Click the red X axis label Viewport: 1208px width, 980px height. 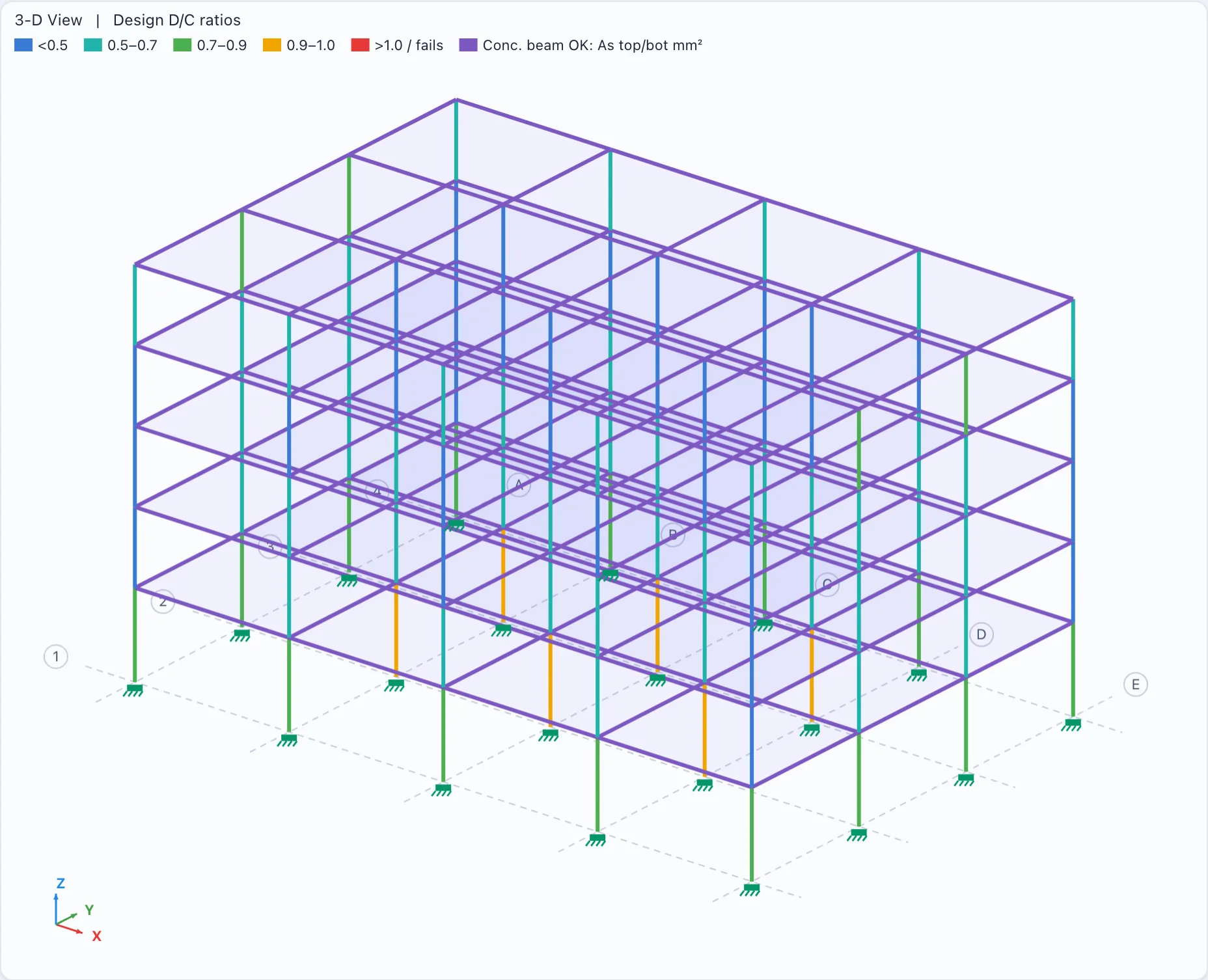(x=96, y=936)
